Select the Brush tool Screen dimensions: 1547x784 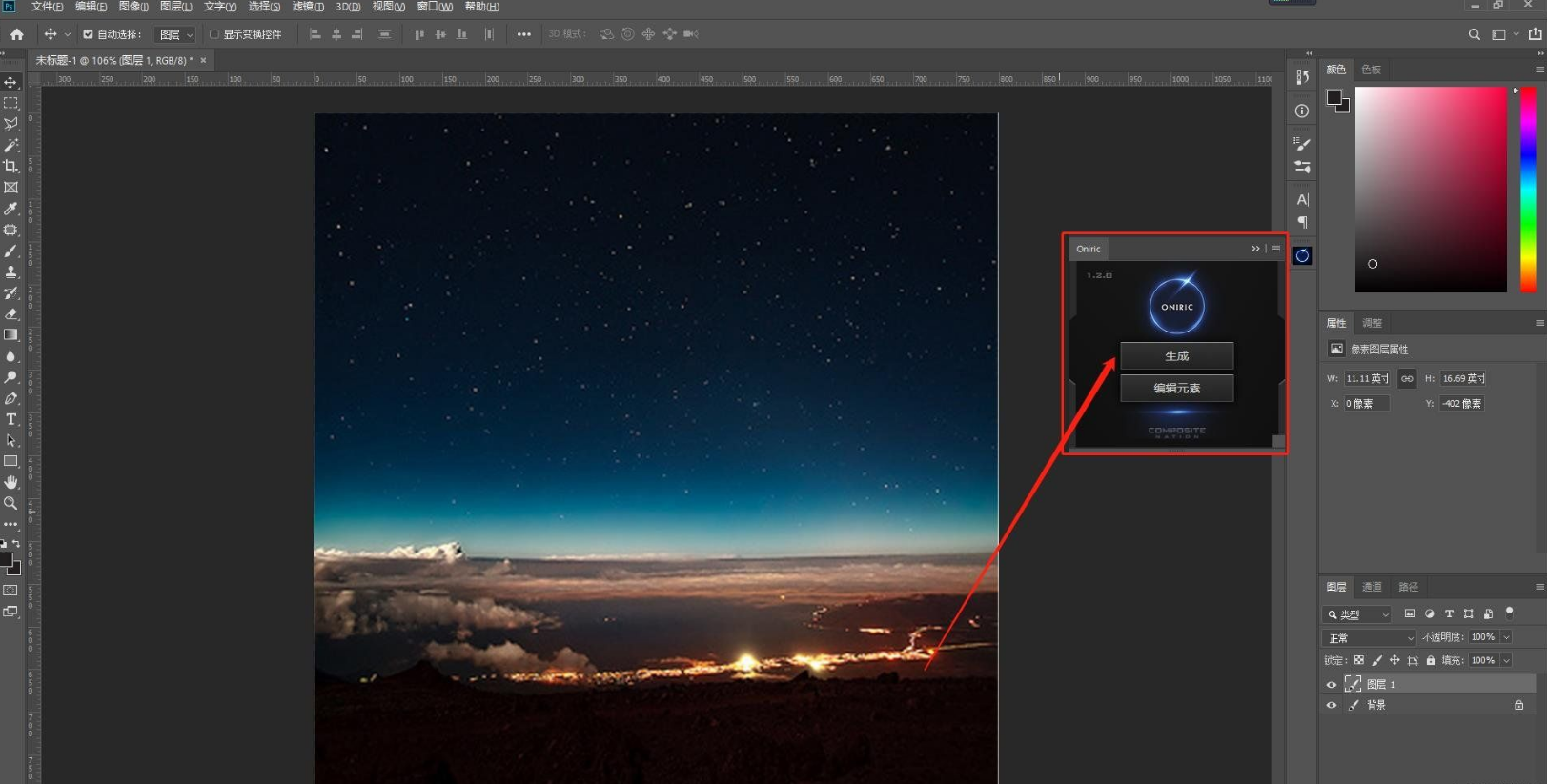point(10,251)
